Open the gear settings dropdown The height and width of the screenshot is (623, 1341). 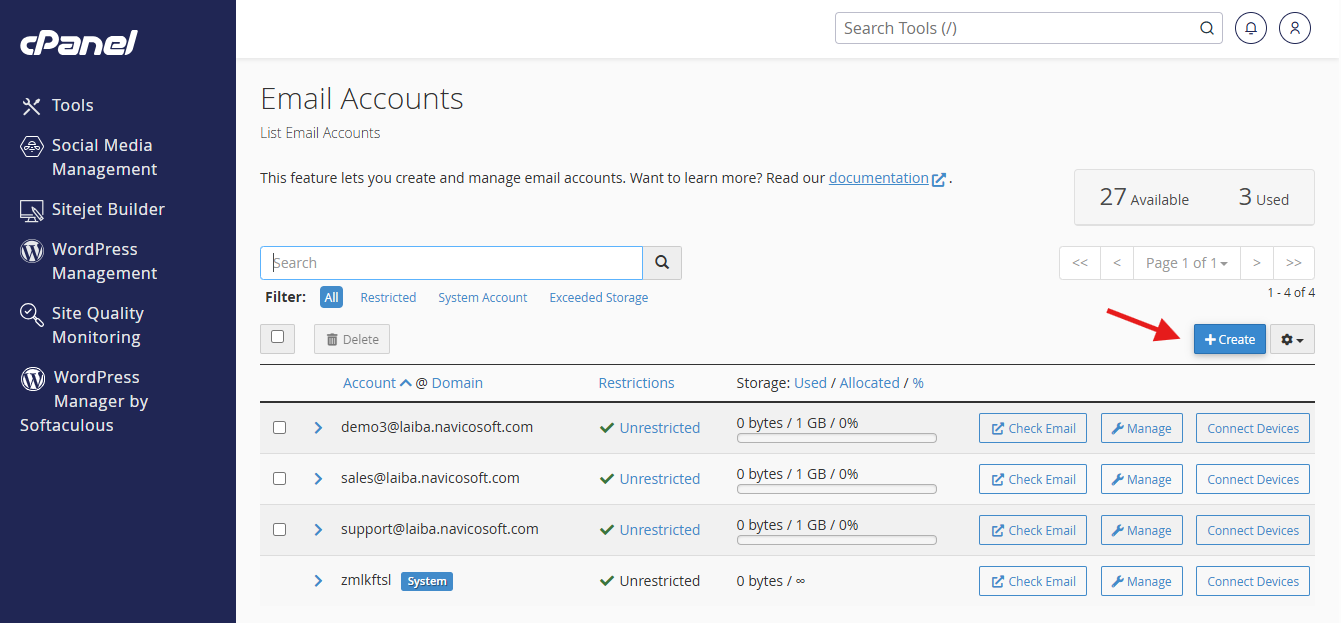tap(1292, 339)
